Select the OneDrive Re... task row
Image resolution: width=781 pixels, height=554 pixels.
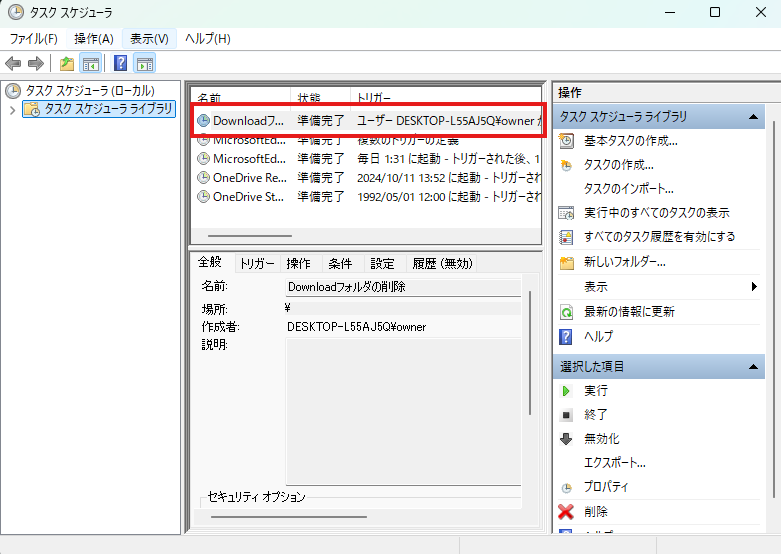coord(248,177)
